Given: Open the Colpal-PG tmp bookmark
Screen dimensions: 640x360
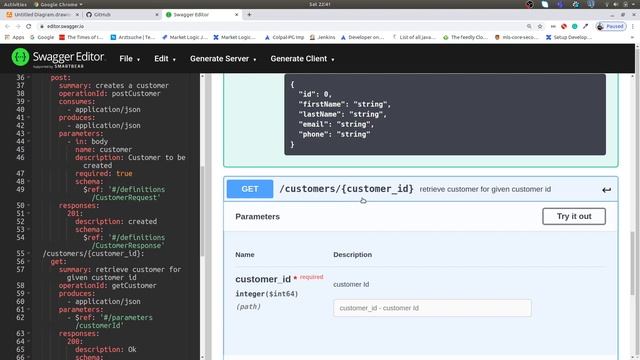Looking at the screenshot, I should pyautogui.click(x=284, y=37).
